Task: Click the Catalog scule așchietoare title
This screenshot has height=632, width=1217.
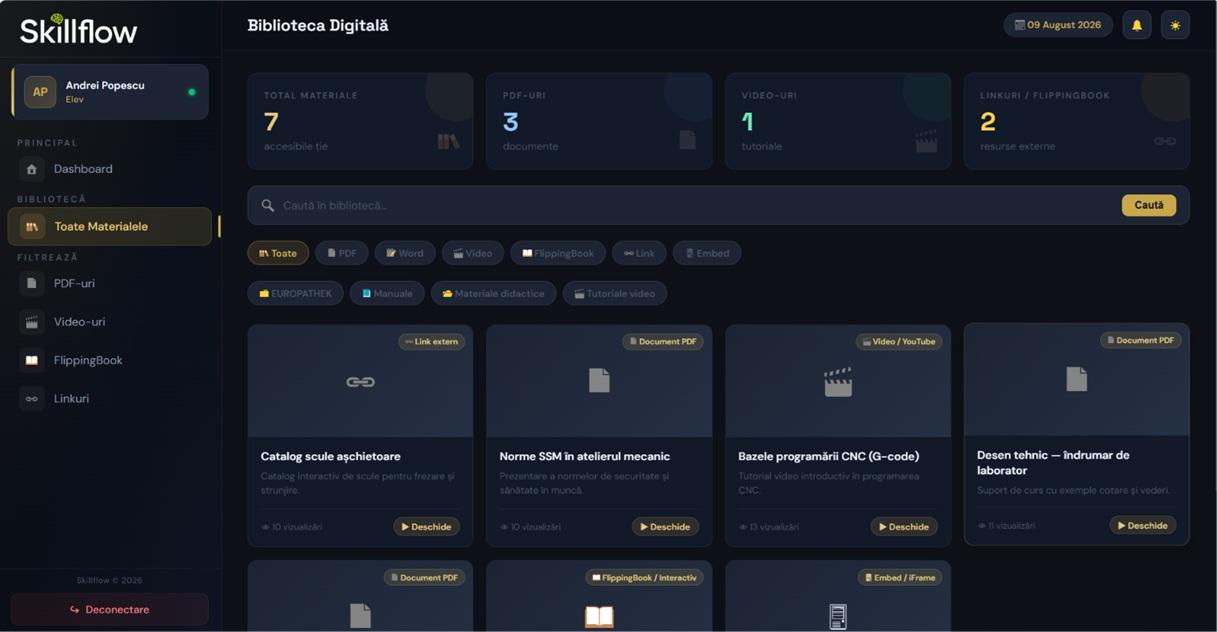Action: pos(330,457)
